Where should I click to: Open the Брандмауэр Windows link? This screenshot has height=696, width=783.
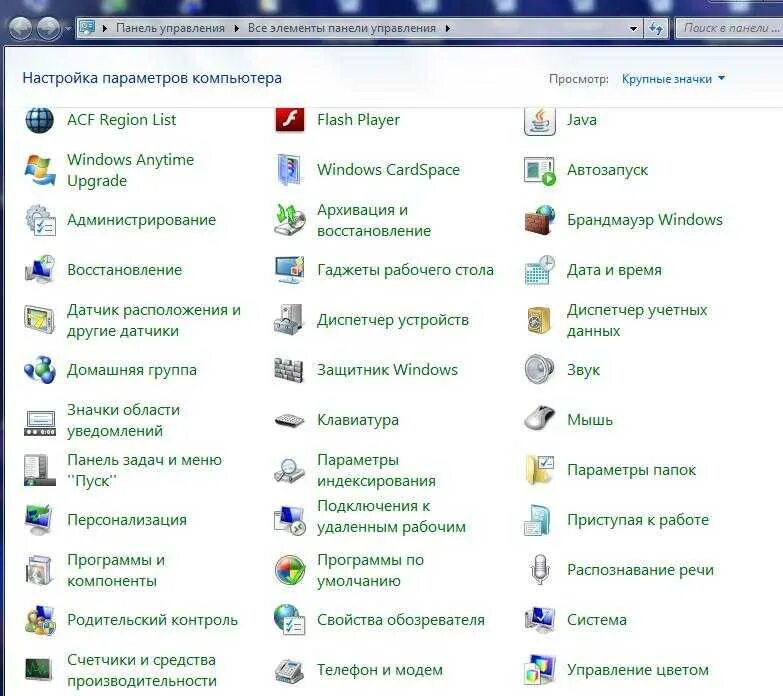(x=645, y=220)
